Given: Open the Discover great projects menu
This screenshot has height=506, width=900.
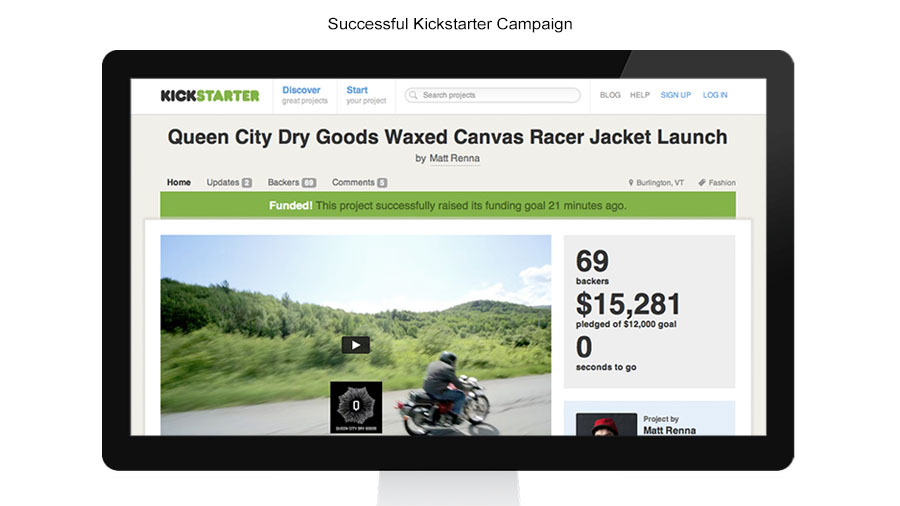Looking at the screenshot, I should pyautogui.click(x=305, y=95).
